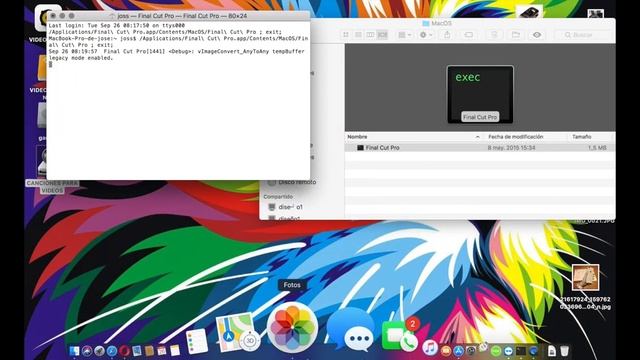
Task: Launch Siri from the Dock
Action: point(87,351)
